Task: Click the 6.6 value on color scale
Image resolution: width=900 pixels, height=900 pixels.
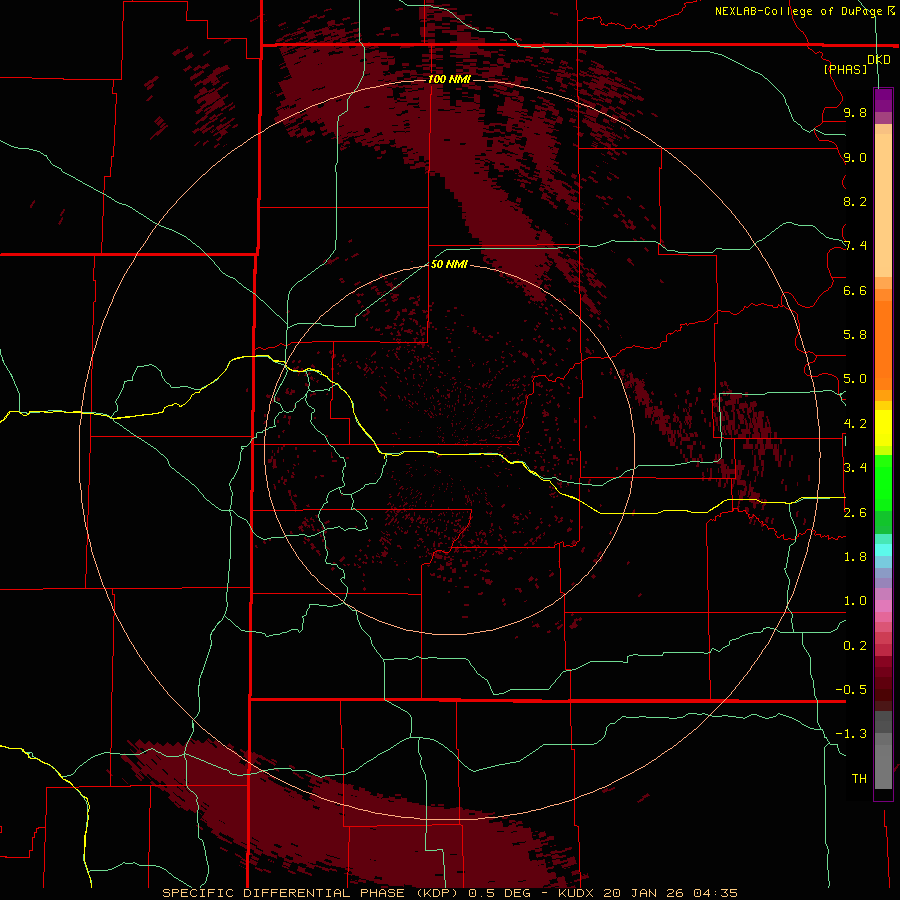Action: tap(855, 290)
